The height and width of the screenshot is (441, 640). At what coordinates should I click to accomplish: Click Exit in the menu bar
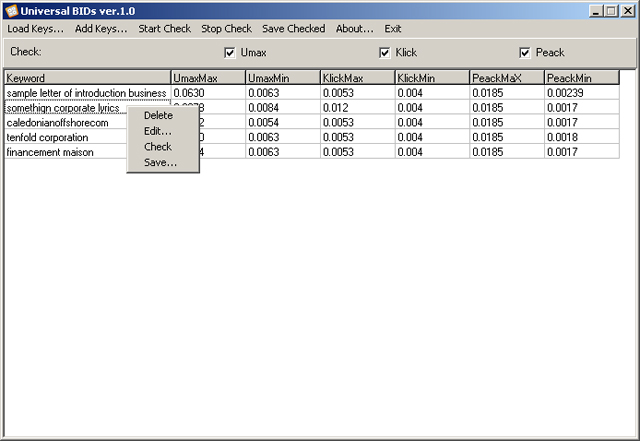393,29
